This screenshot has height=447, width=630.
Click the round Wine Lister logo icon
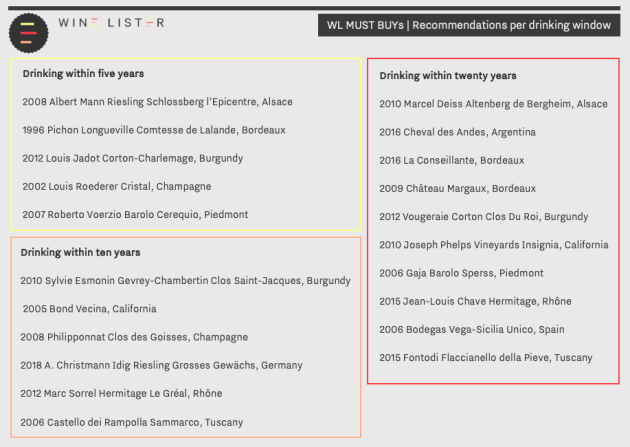29,33
